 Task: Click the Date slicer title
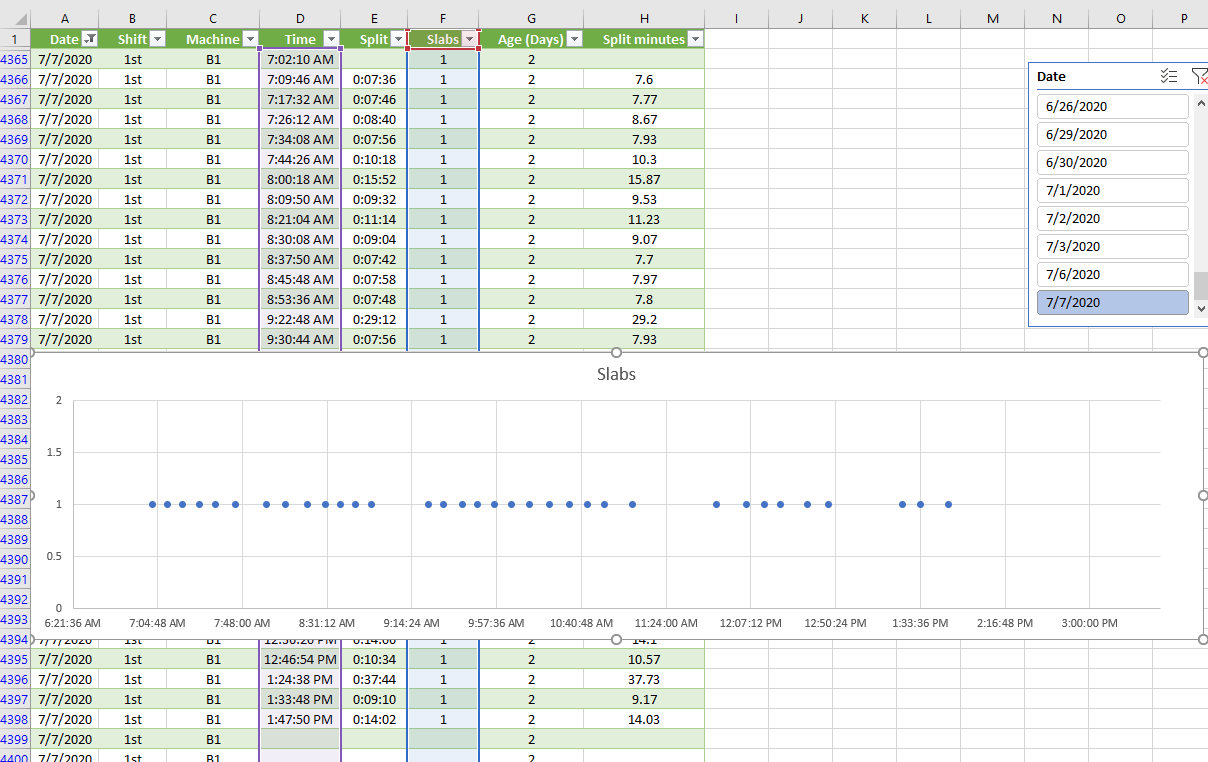pos(1051,76)
